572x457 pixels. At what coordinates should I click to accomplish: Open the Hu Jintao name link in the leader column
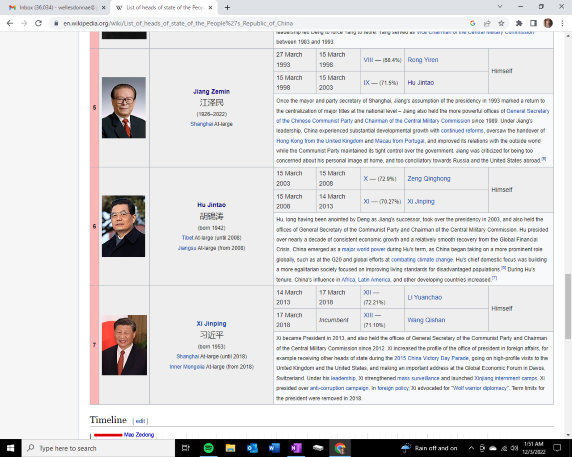point(212,205)
